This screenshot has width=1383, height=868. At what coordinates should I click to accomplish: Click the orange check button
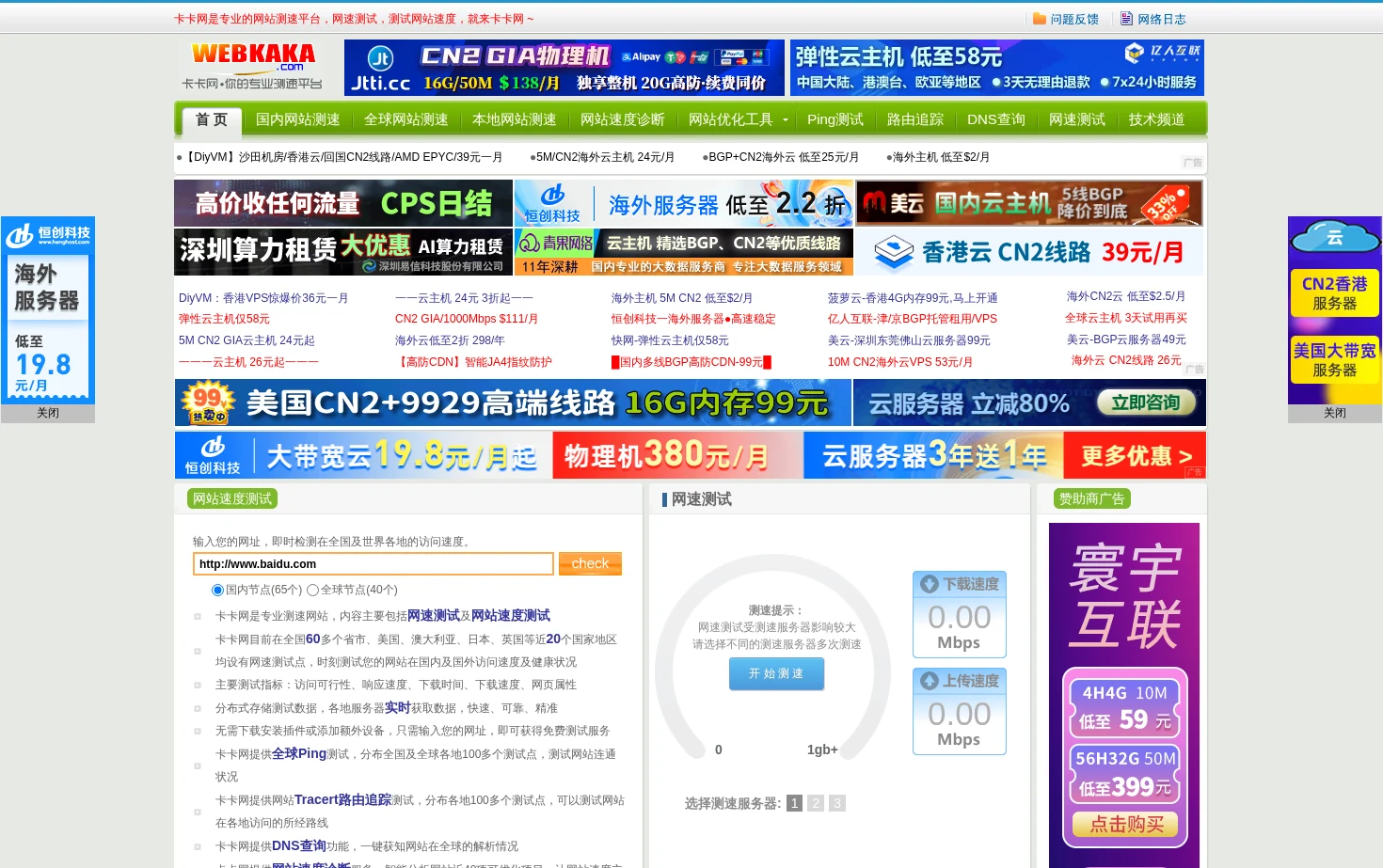point(590,563)
